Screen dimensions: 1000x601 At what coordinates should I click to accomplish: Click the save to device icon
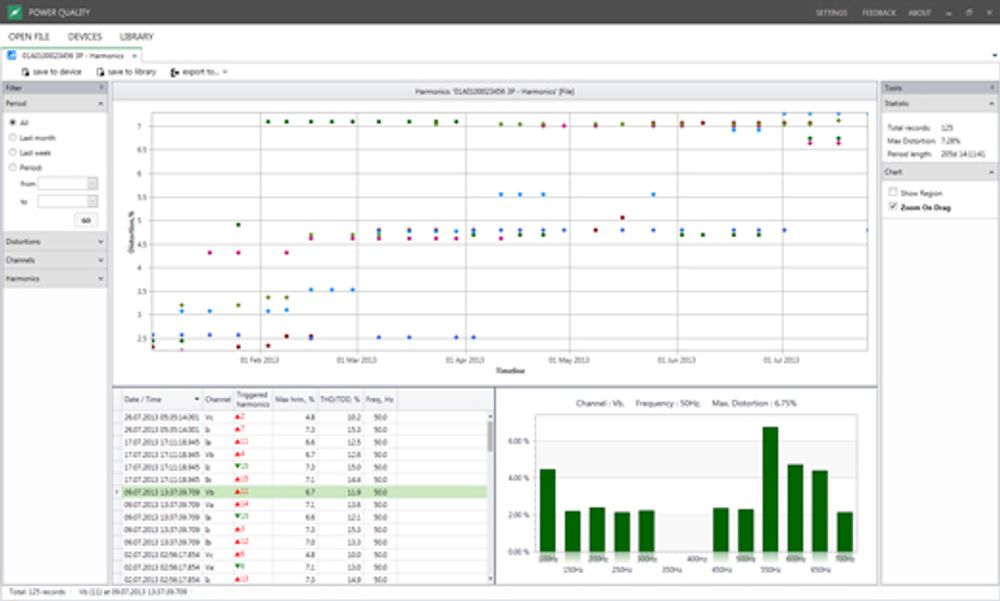(x=26, y=72)
